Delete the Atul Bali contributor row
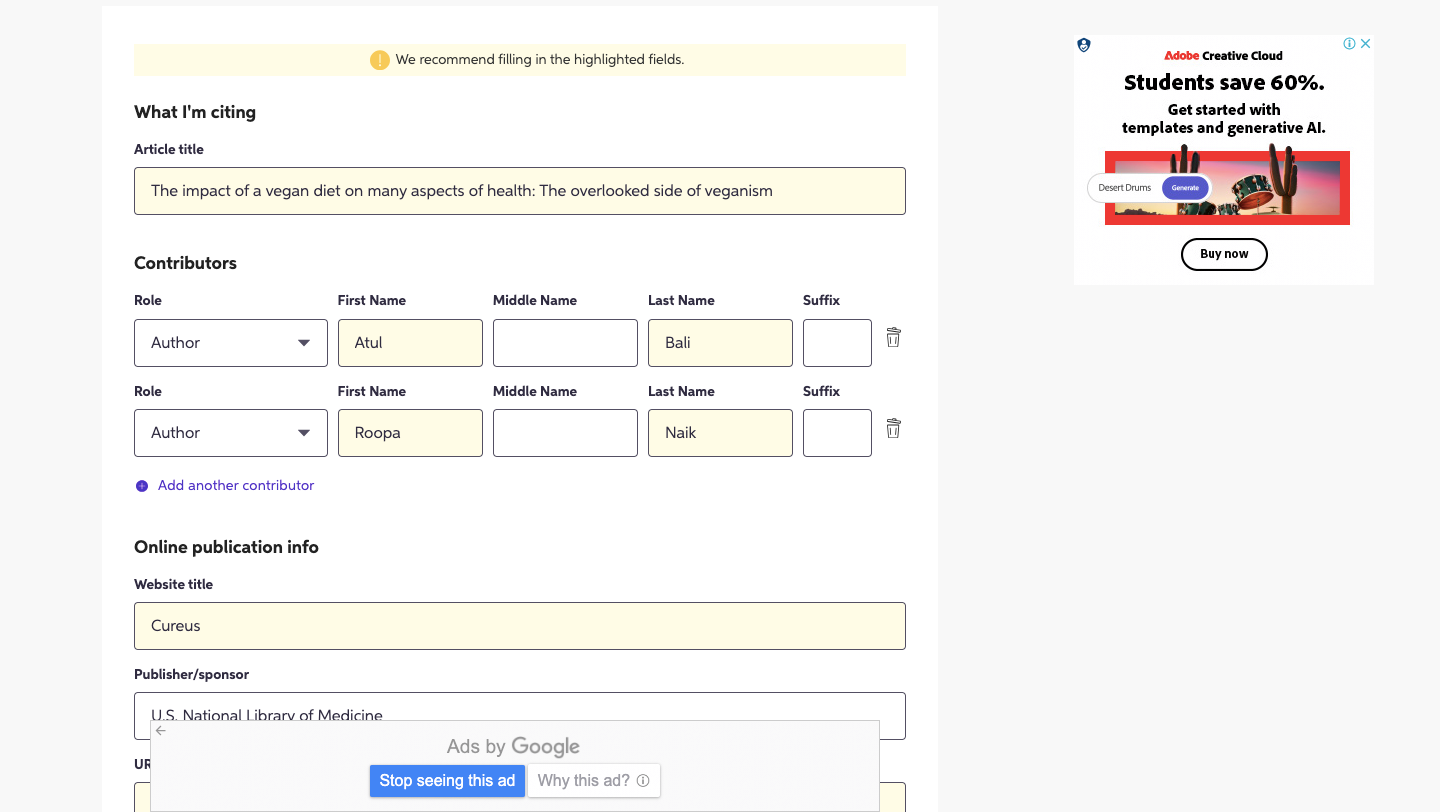Image resolution: width=1440 pixels, height=812 pixels. [x=893, y=338]
